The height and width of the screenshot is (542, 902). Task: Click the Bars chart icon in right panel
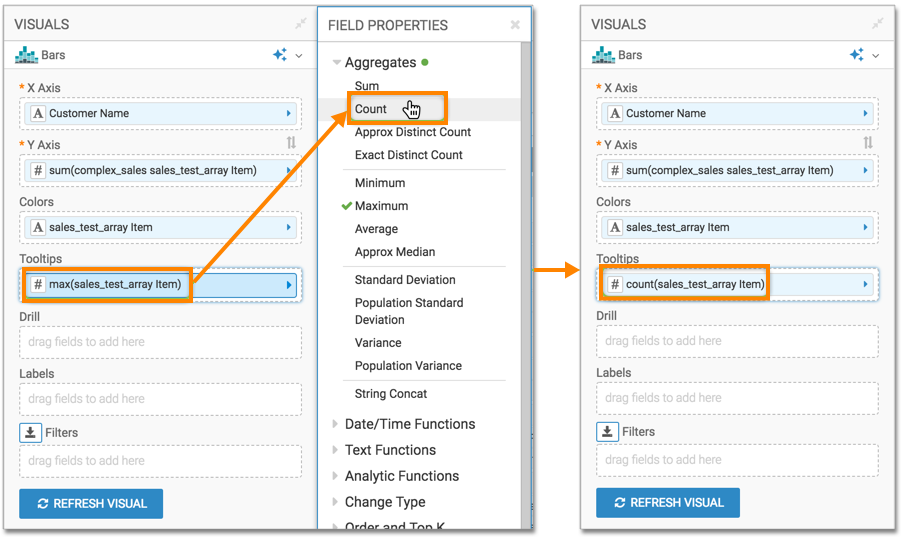(x=603, y=55)
